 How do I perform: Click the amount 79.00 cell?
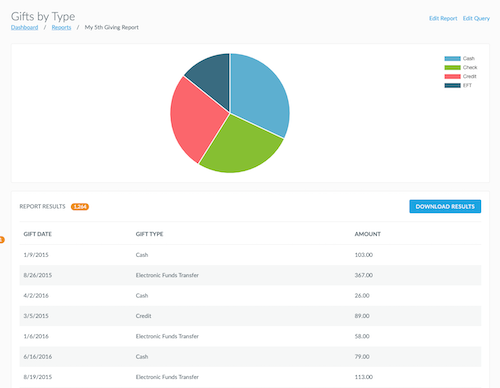click(362, 356)
